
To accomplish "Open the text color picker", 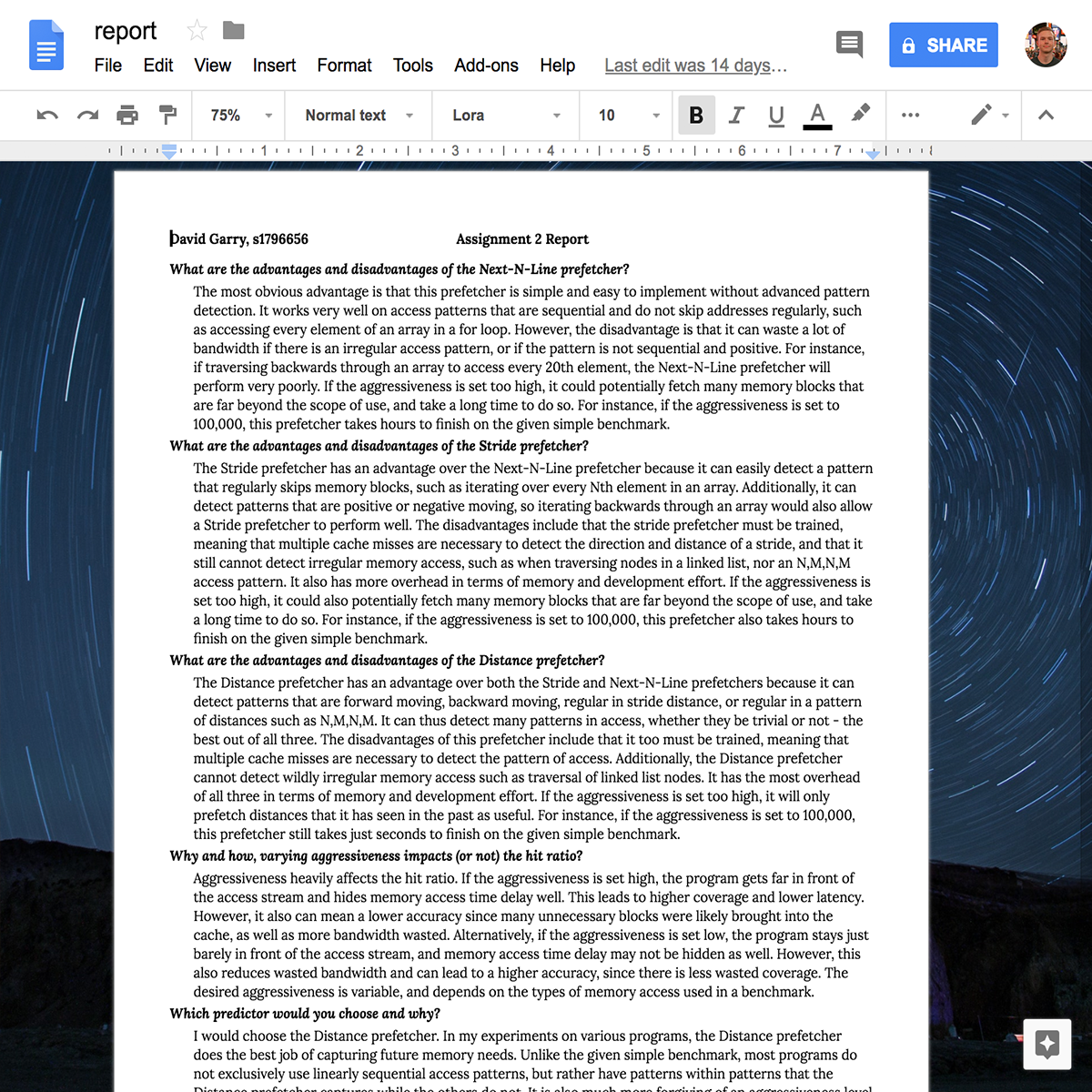I will pyautogui.click(x=816, y=116).
